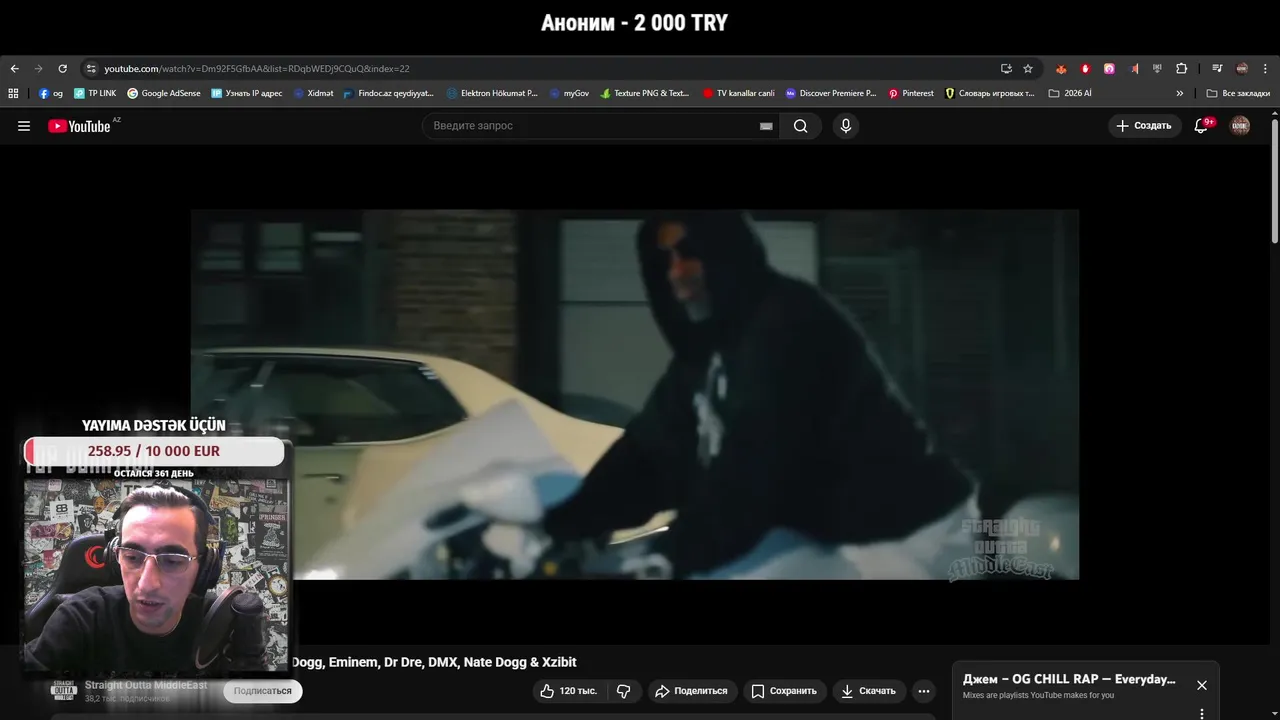The height and width of the screenshot is (720, 1280).
Task: Show more bookmarks with the double chevron
Action: pos(1179,93)
